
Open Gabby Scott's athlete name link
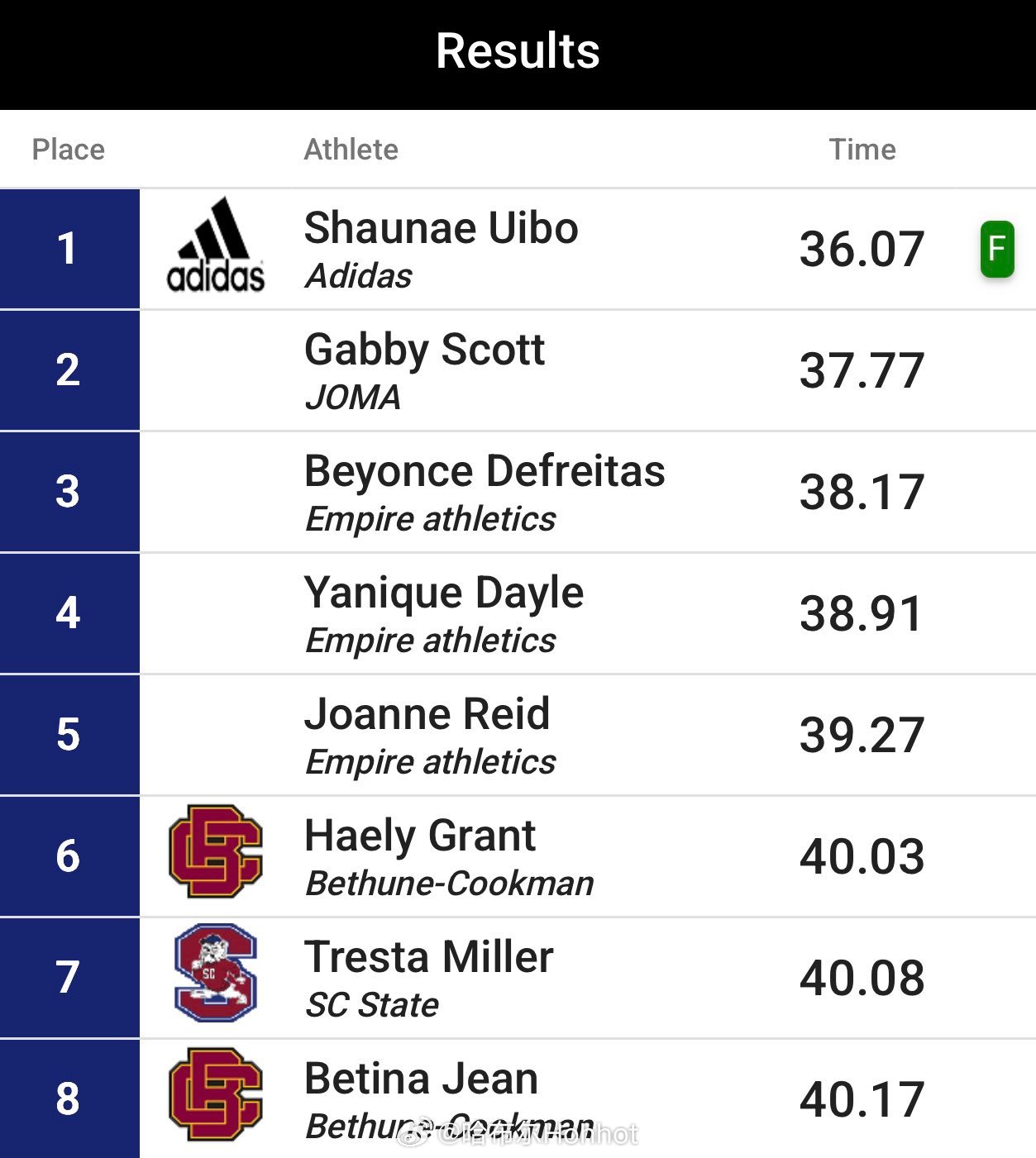(x=424, y=350)
